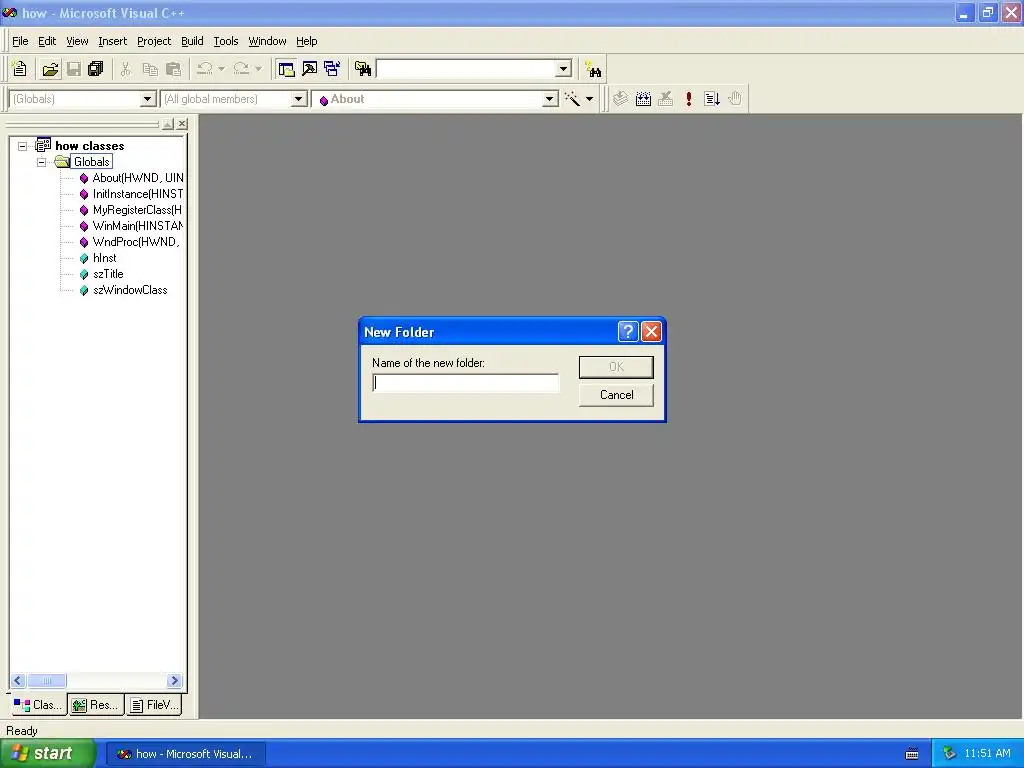
Task: Click Cancel in New Folder dialog
Action: 616,395
